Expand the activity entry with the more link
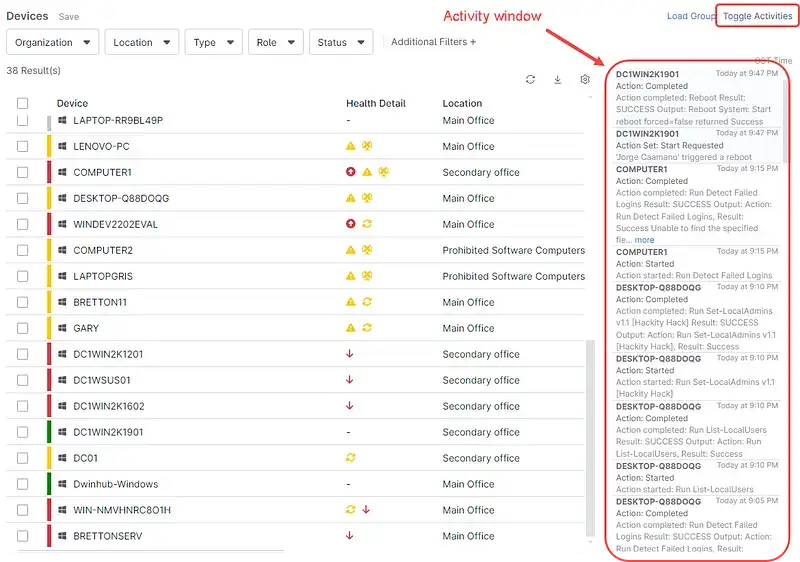The width and height of the screenshot is (800, 562). pyautogui.click(x=644, y=240)
